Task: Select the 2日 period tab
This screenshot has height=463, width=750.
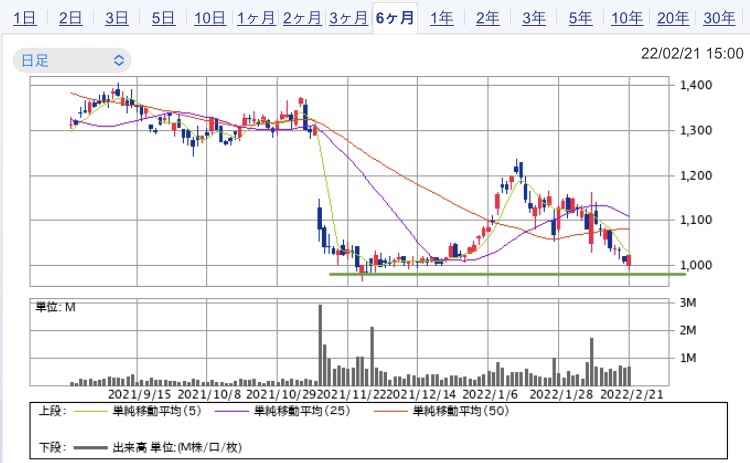Action: [x=71, y=18]
